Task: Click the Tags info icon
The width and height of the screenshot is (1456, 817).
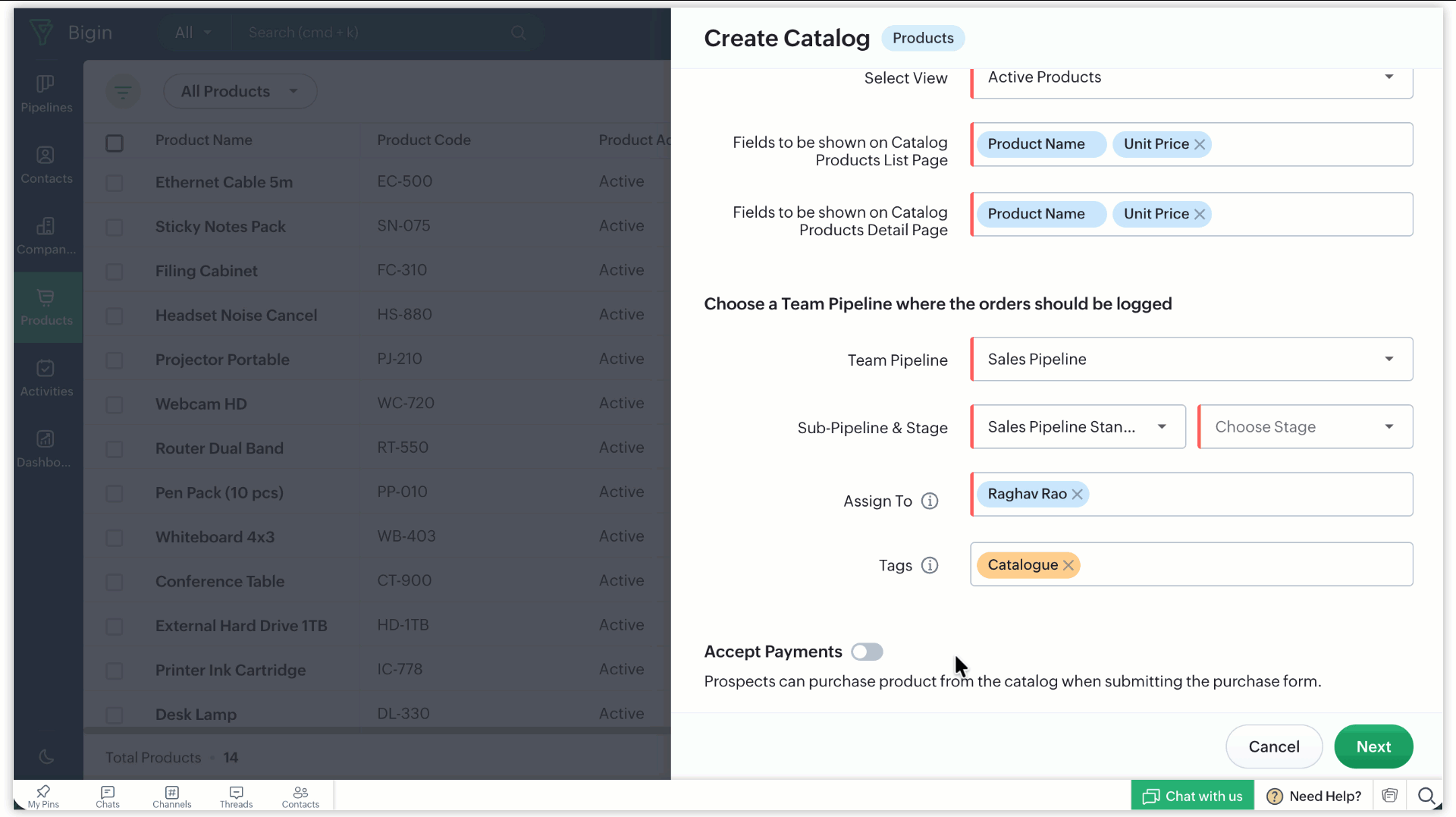Action: (x=930, y=566)
